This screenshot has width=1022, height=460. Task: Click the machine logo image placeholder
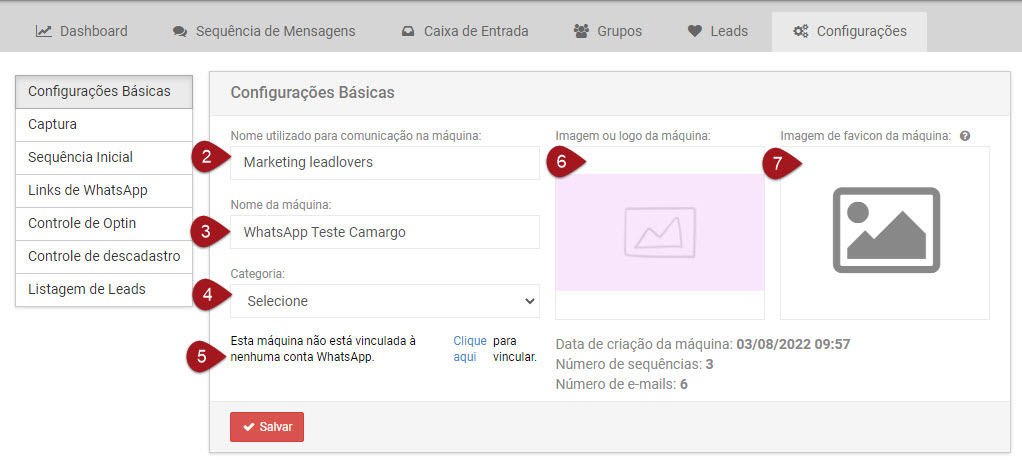(659, 232)
